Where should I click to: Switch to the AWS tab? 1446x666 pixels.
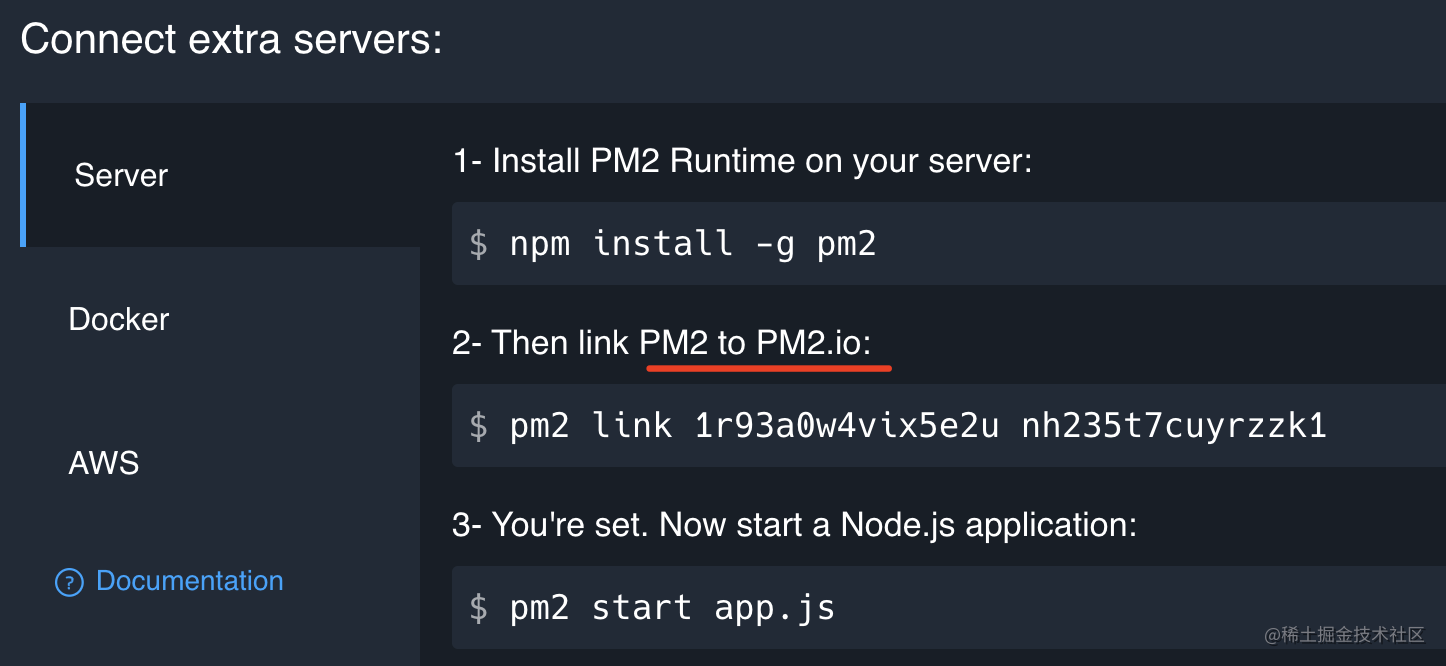(x=103, y=462)
